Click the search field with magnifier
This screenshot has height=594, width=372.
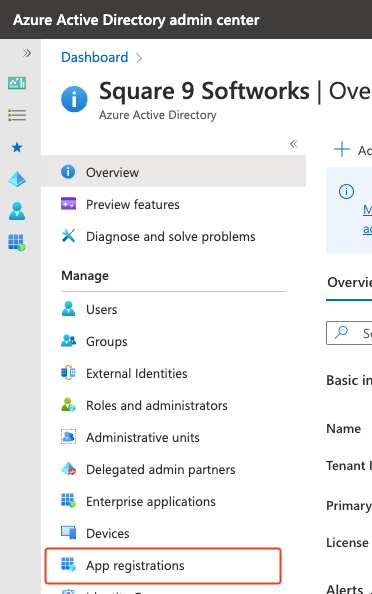[349, 333]
